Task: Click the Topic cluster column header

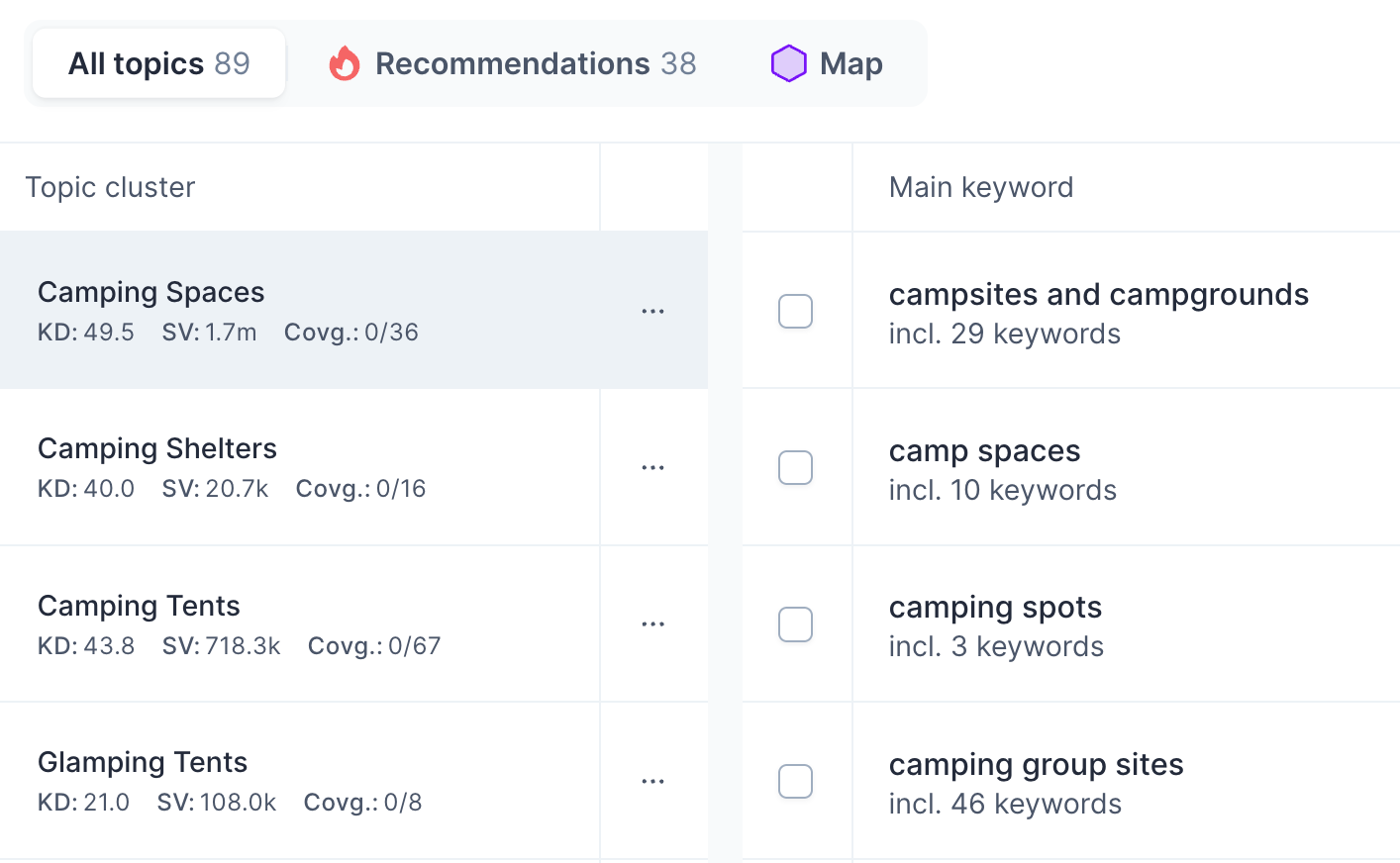Action: 110,187
